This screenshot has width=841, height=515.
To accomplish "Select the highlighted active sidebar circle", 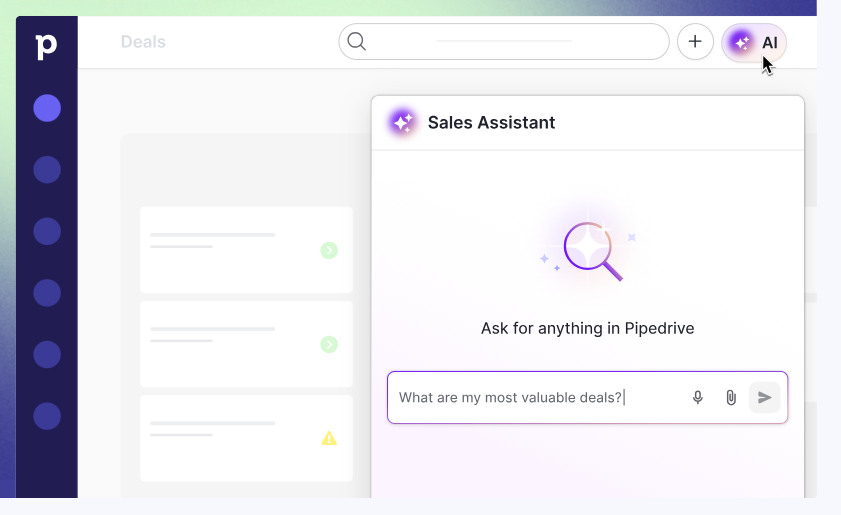I will [47, 108].
